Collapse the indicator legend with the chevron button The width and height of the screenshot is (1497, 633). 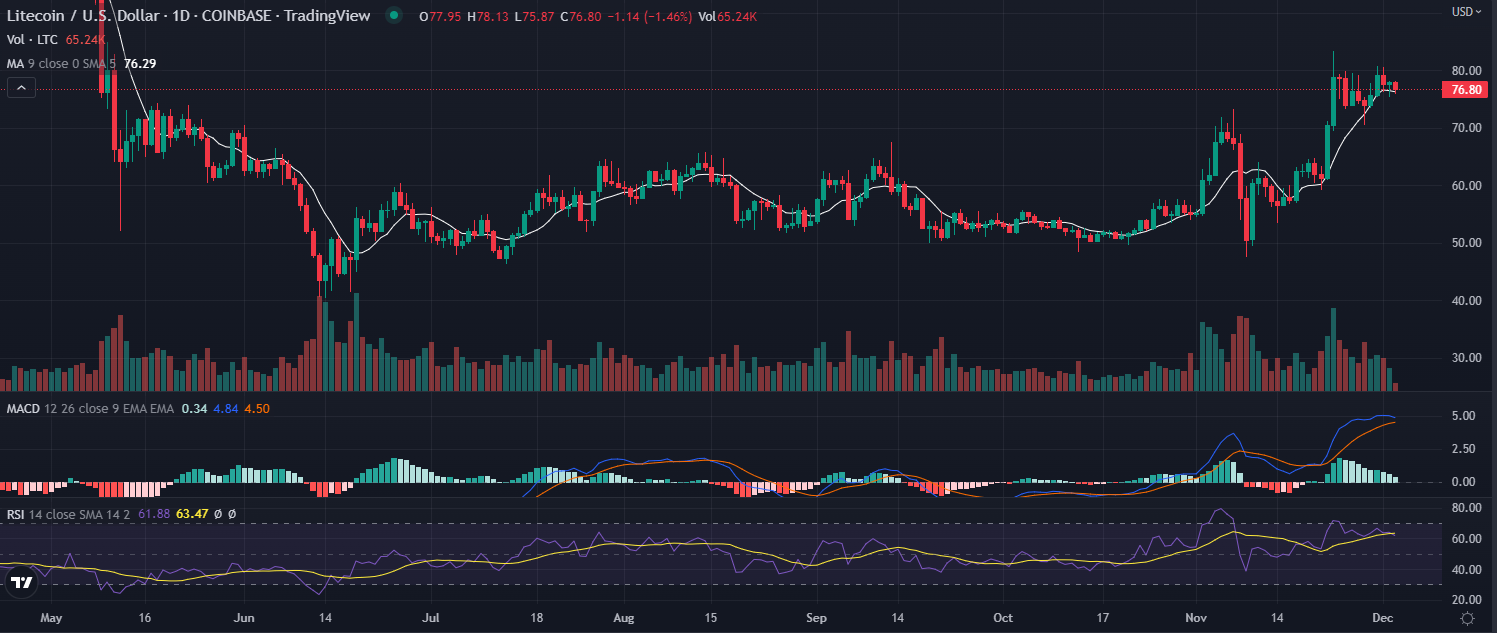[x=21, y=88]
